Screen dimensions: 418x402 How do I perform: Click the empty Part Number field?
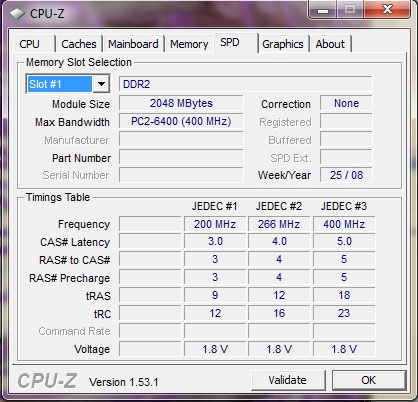click(181, 157)
